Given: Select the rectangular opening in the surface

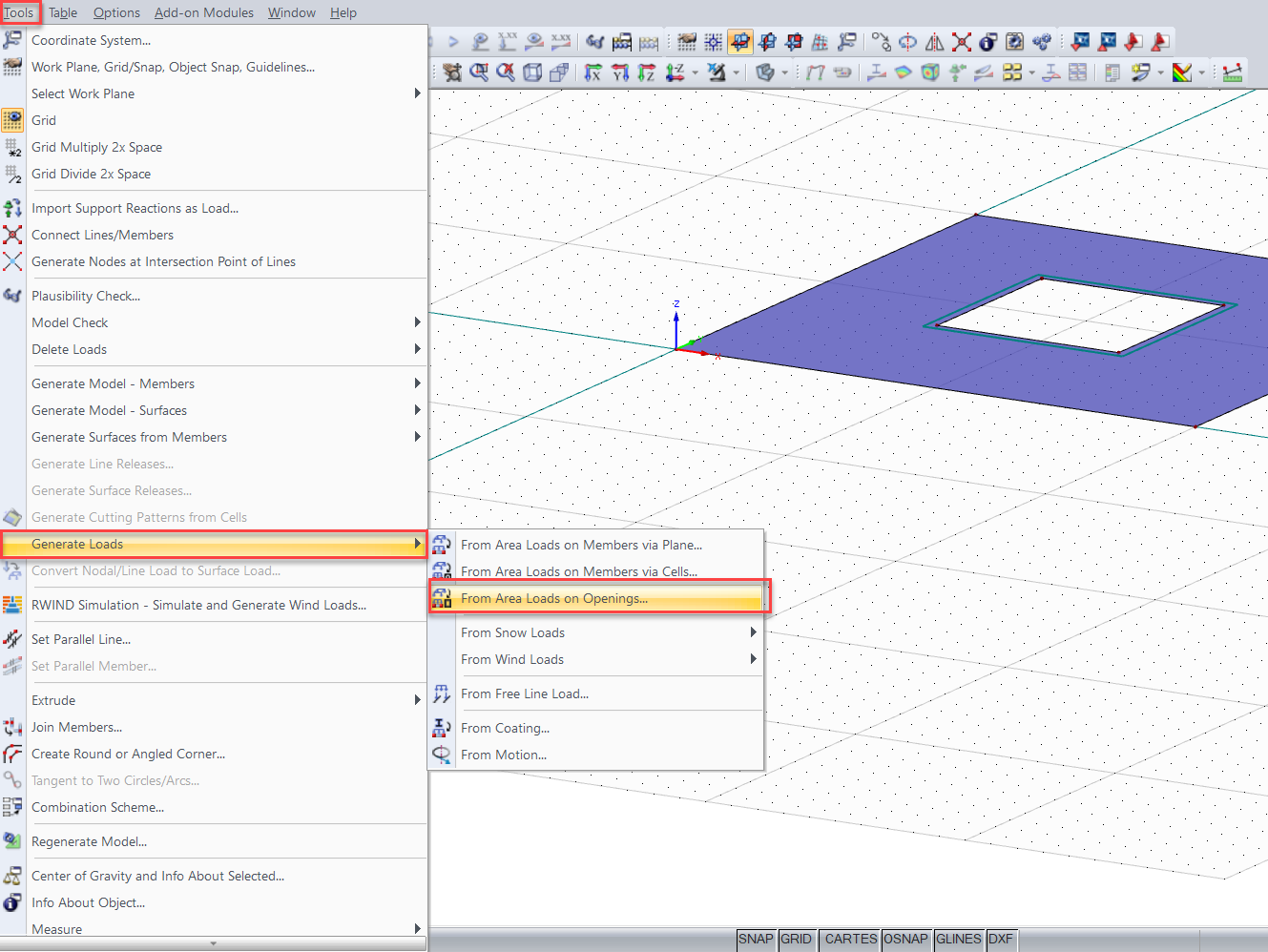Looking at the screenshot, I should click(1080, 315).
